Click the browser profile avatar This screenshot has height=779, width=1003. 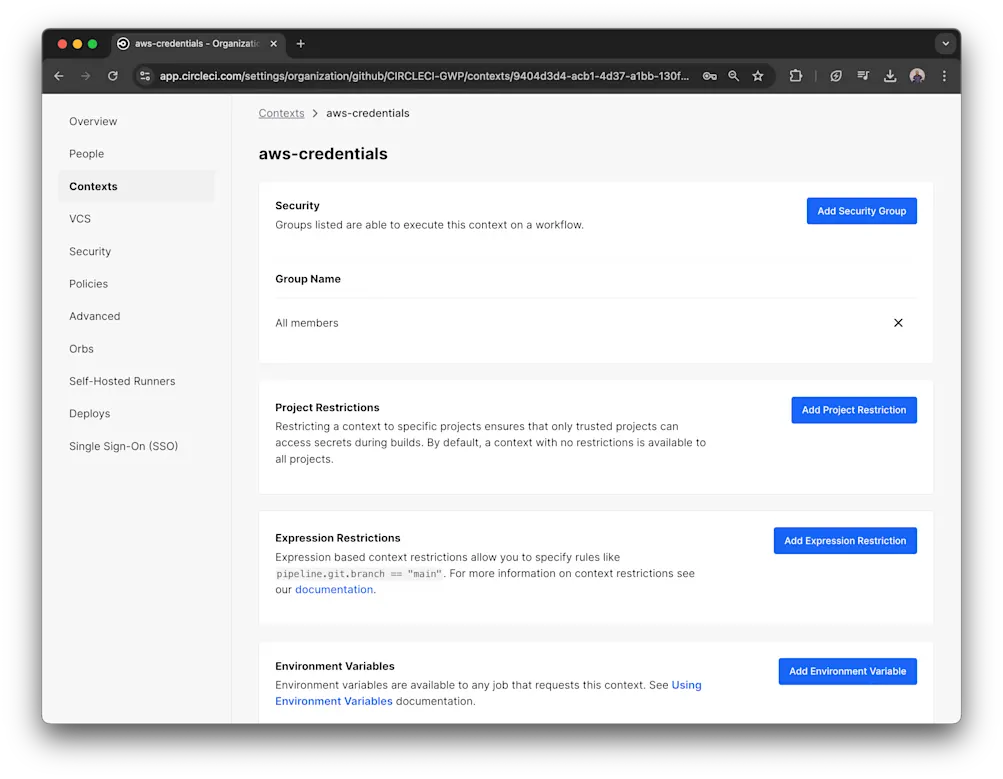coord(917,75)
